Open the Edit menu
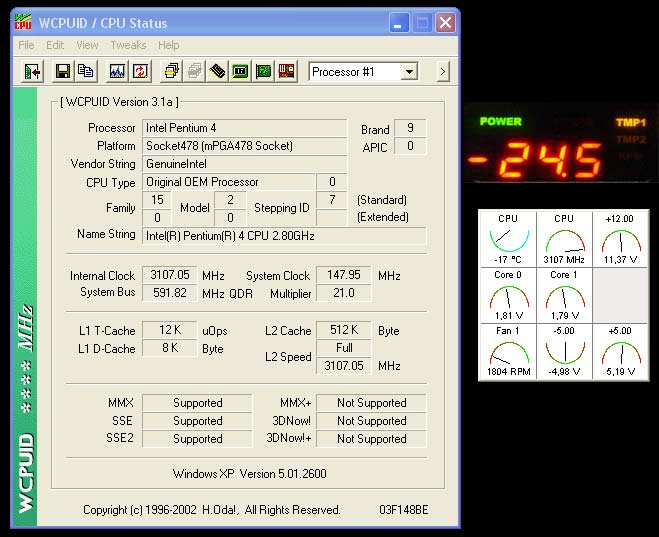The height and width of the screenshot is (537, 659). coord(55,45)
